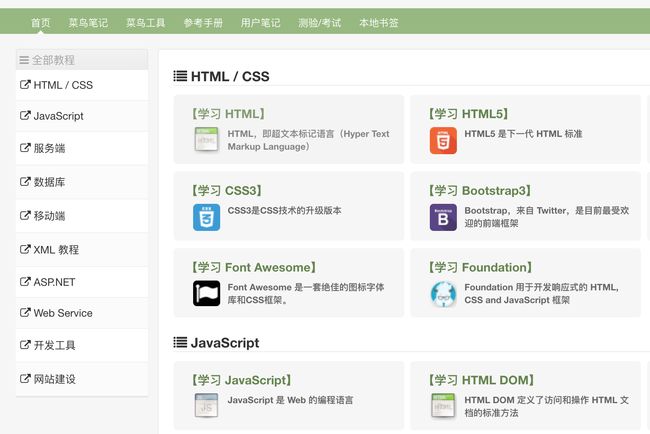Open the 【学习 HTML5】 tutorial title
This screenshot has width=650, height=434.
468,114
